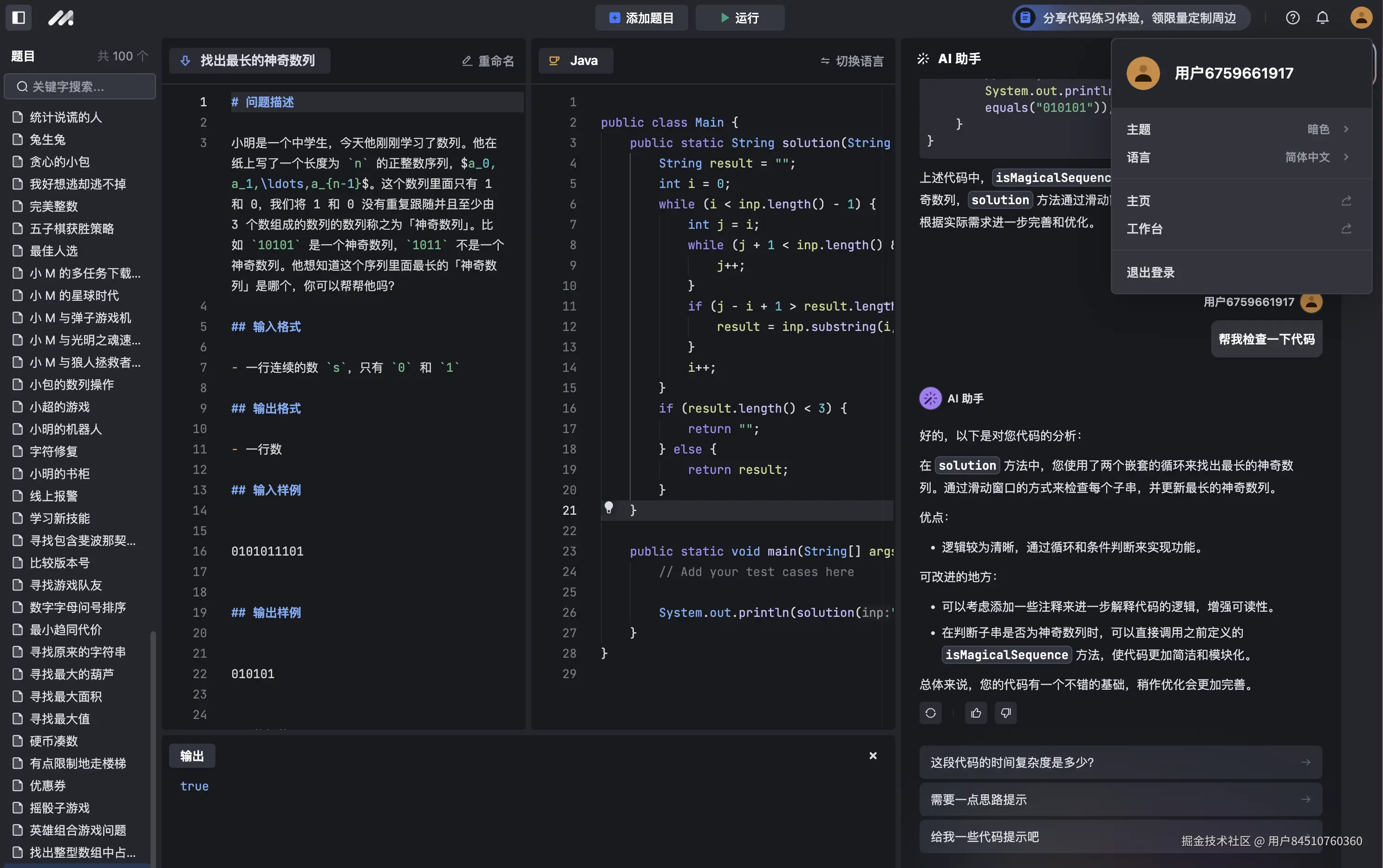Toggle thumbs up on the AI analysis
Viewport: 1383px width, 868px height.
(976, 713)
